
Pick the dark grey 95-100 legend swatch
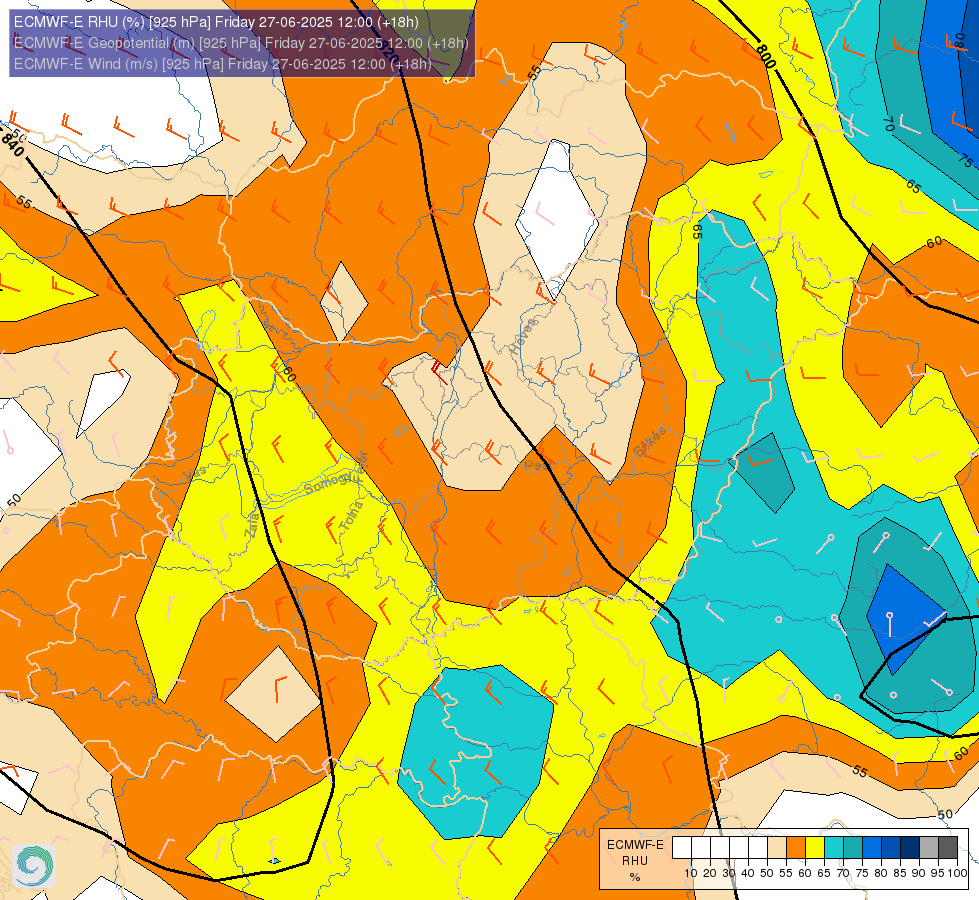[948, 848]
